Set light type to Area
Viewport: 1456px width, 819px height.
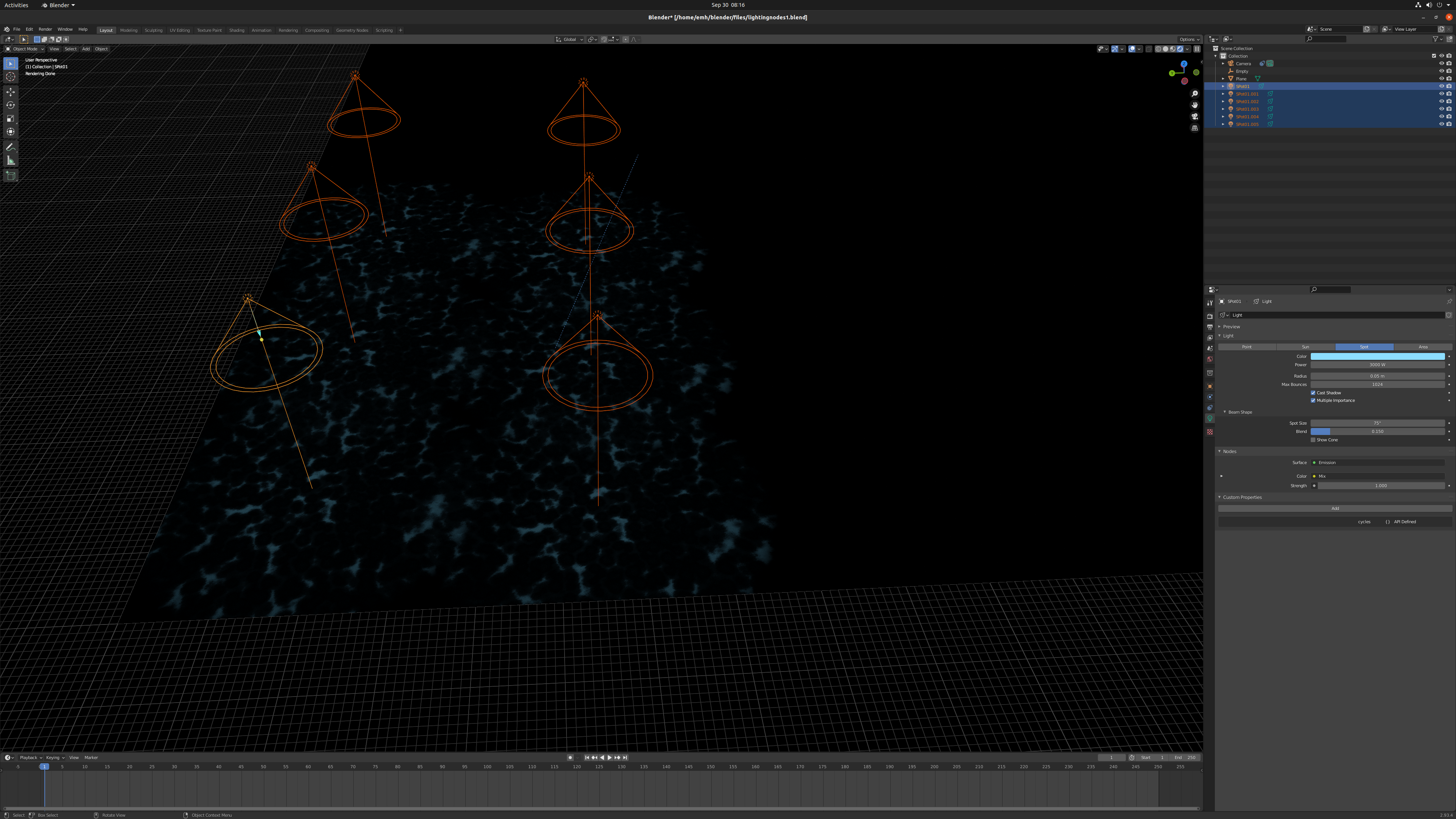[x=1423, y=347]
